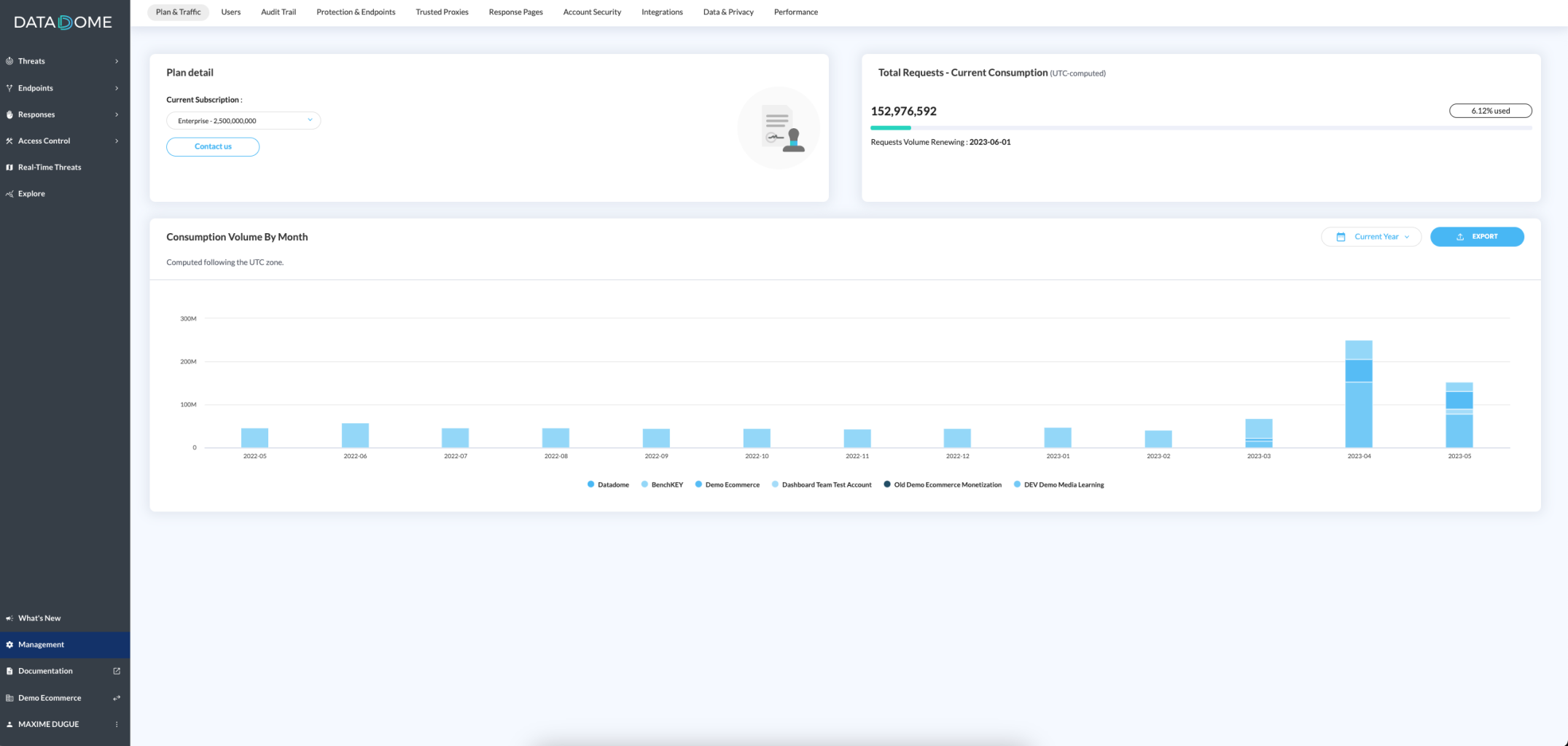Click the Documentation file icon

(x=9, y=671)
